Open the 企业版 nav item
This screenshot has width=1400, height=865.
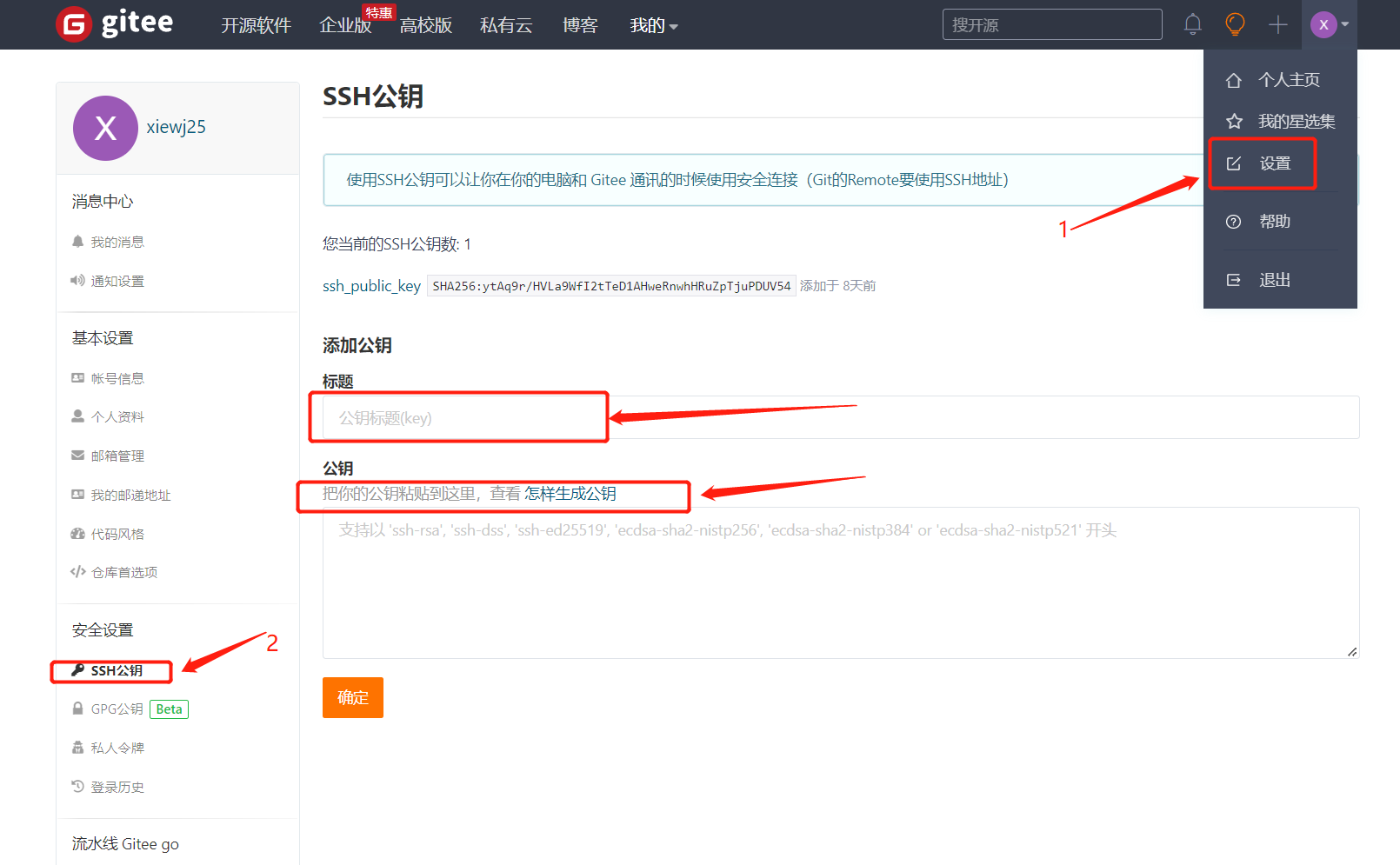[x=345, y=25]
